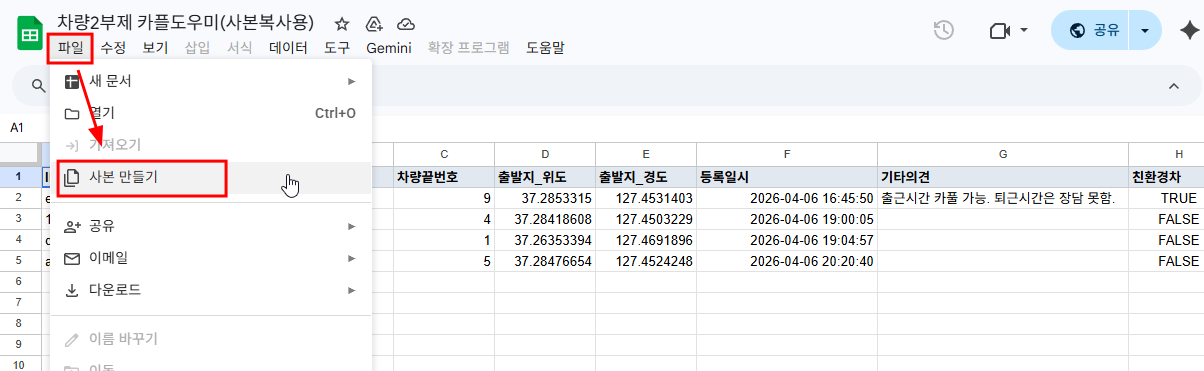Click cell with 127.4503229
Viewport: 1204px width, 371px height.
click(646, 219)
